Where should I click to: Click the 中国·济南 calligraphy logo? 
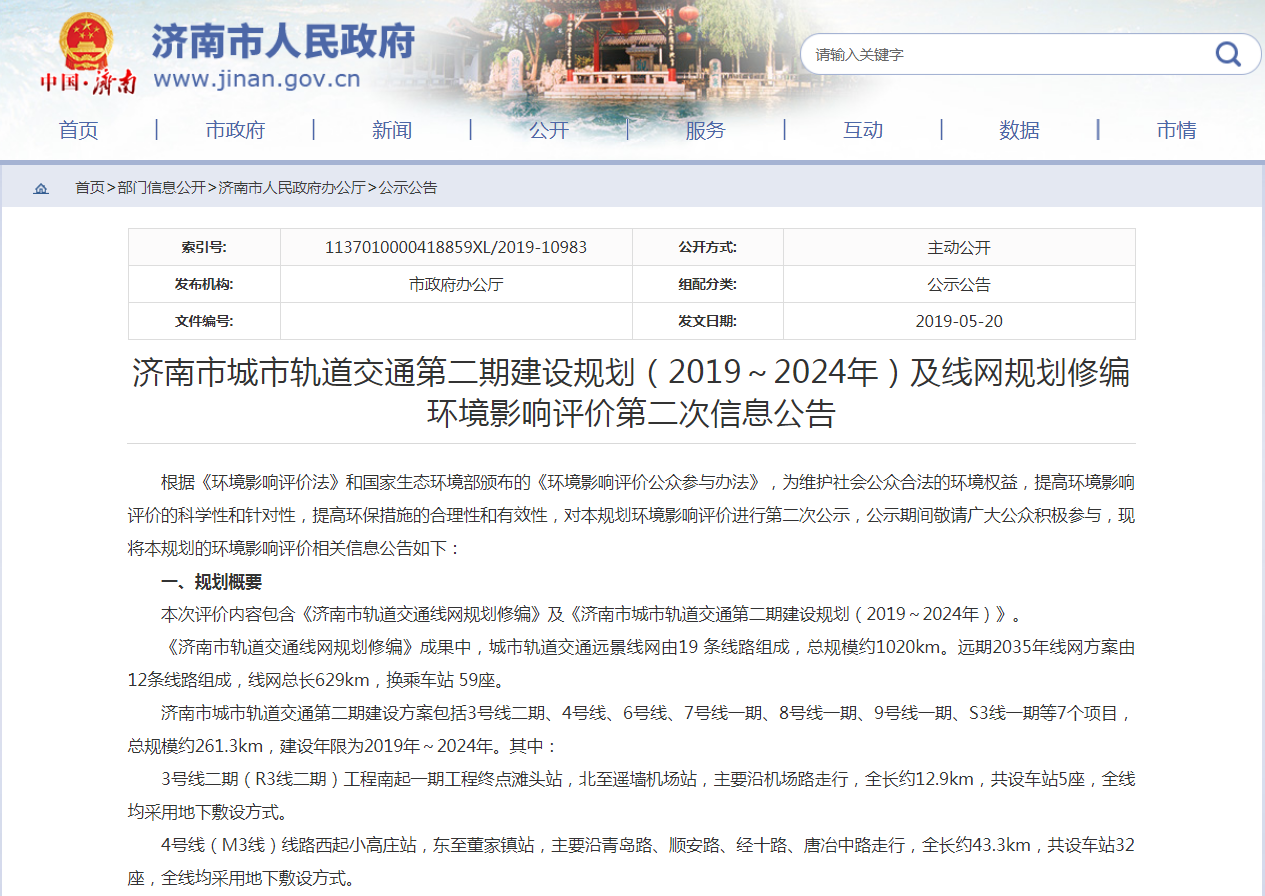88,82
